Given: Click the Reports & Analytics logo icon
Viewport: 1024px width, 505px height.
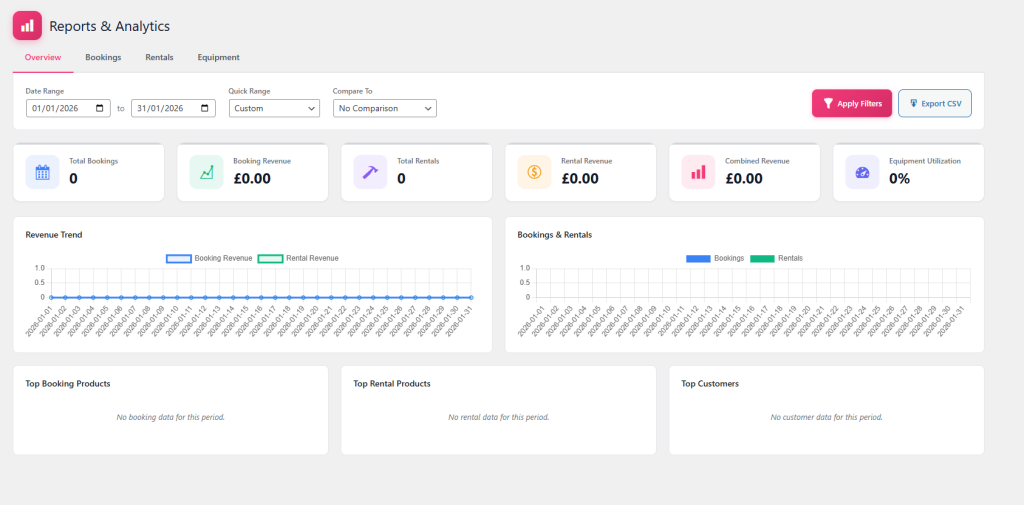Looking at the screenshot, I should (x=27, y=25).
